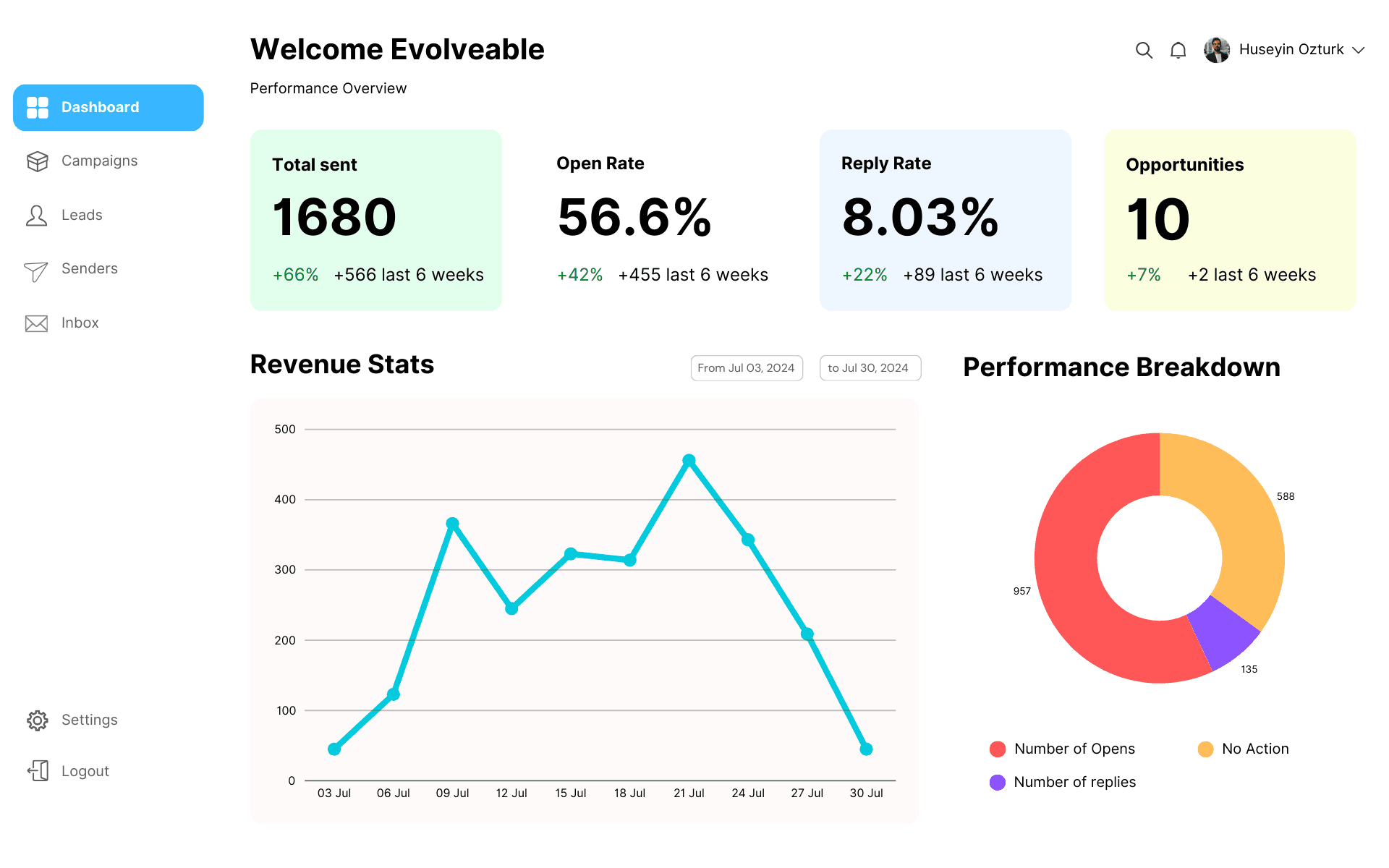Screen dimensions: 1389x868
Task: Set the From Jul 03, 2024 date
Action: pos(747,367)
